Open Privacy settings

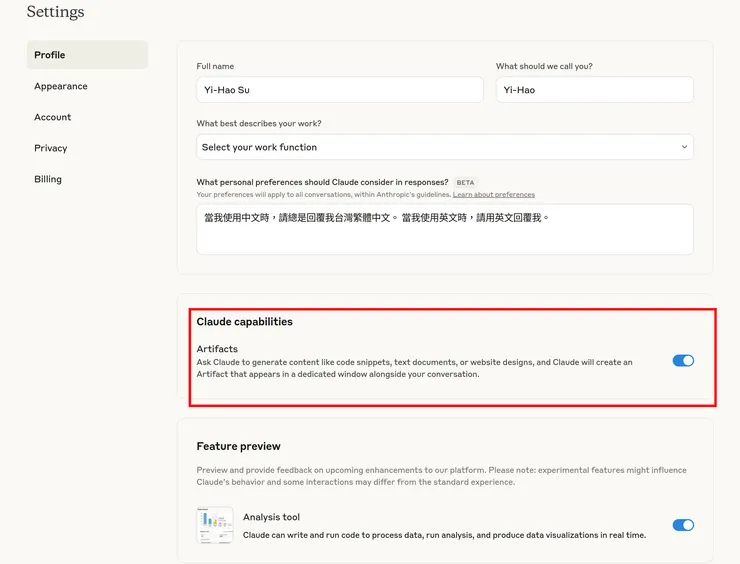(51, 148)
